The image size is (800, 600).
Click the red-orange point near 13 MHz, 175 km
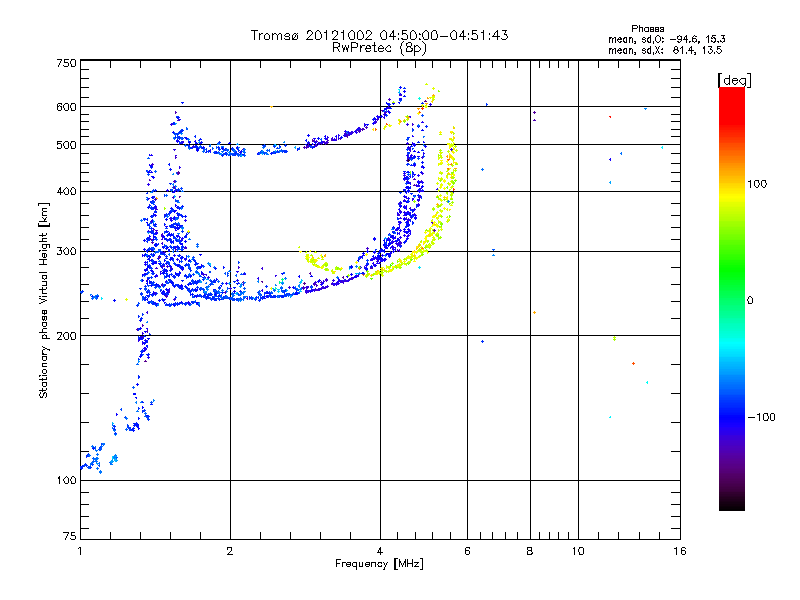633,363
